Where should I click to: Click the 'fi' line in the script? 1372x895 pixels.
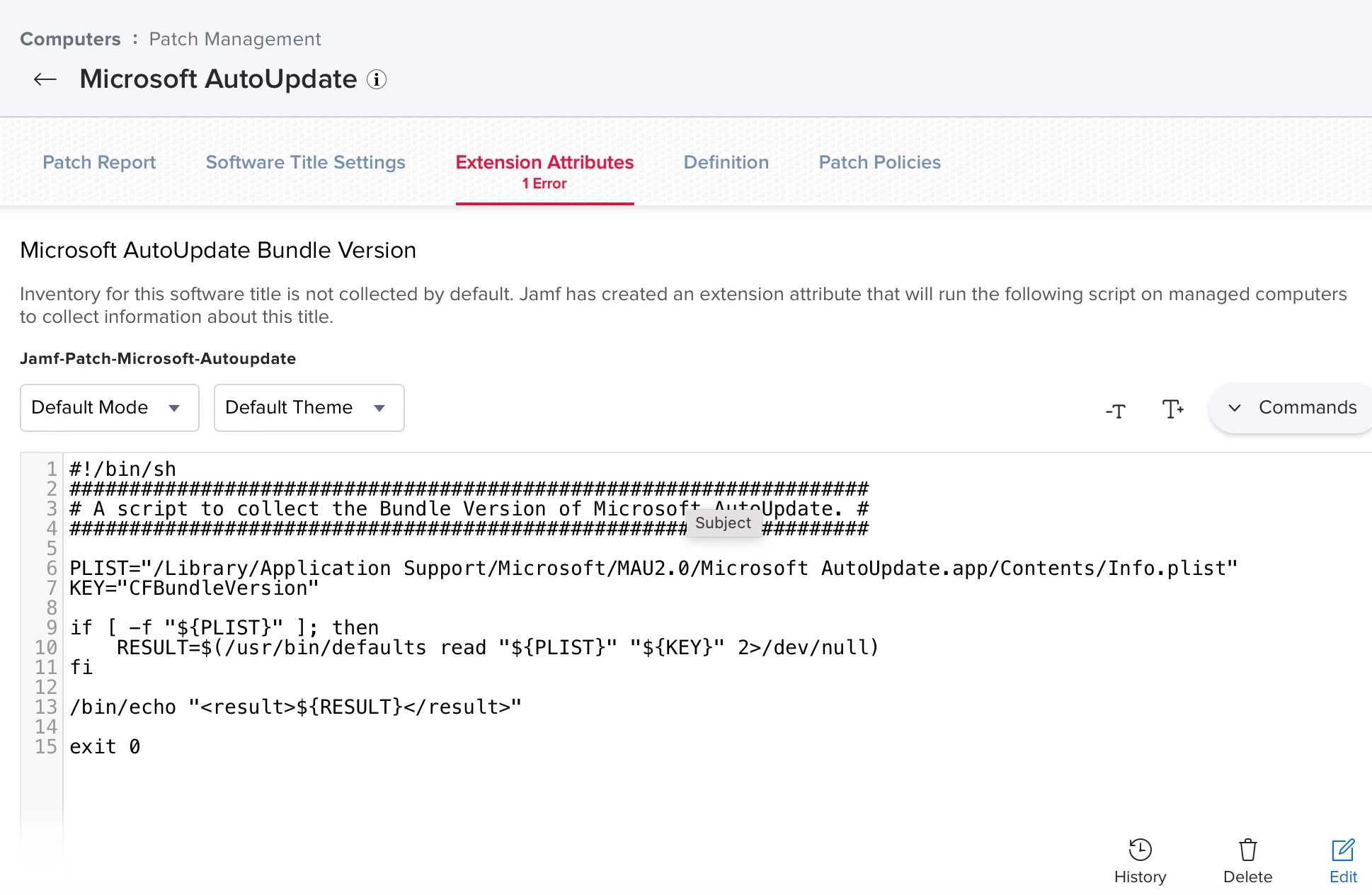(81, 667)
